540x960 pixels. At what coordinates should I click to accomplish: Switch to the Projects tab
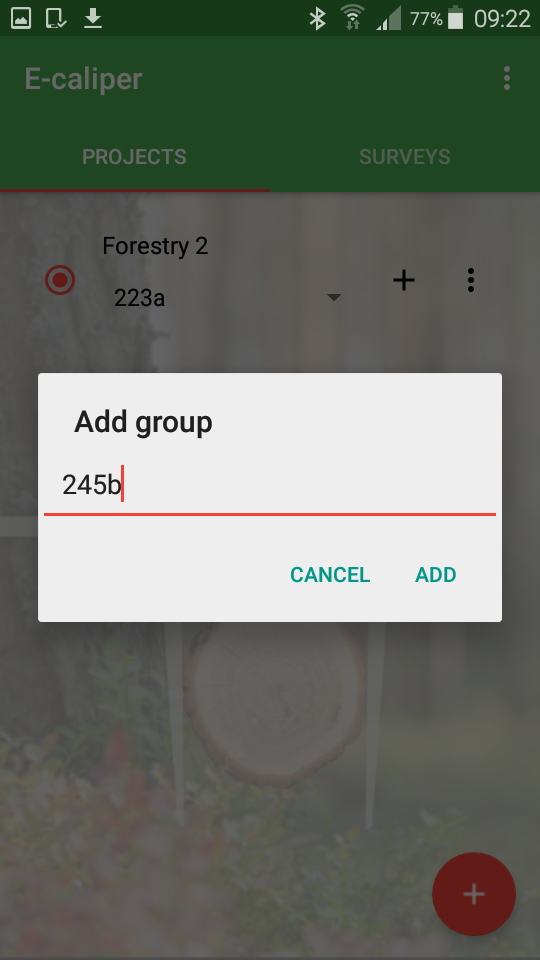(135, 157)
